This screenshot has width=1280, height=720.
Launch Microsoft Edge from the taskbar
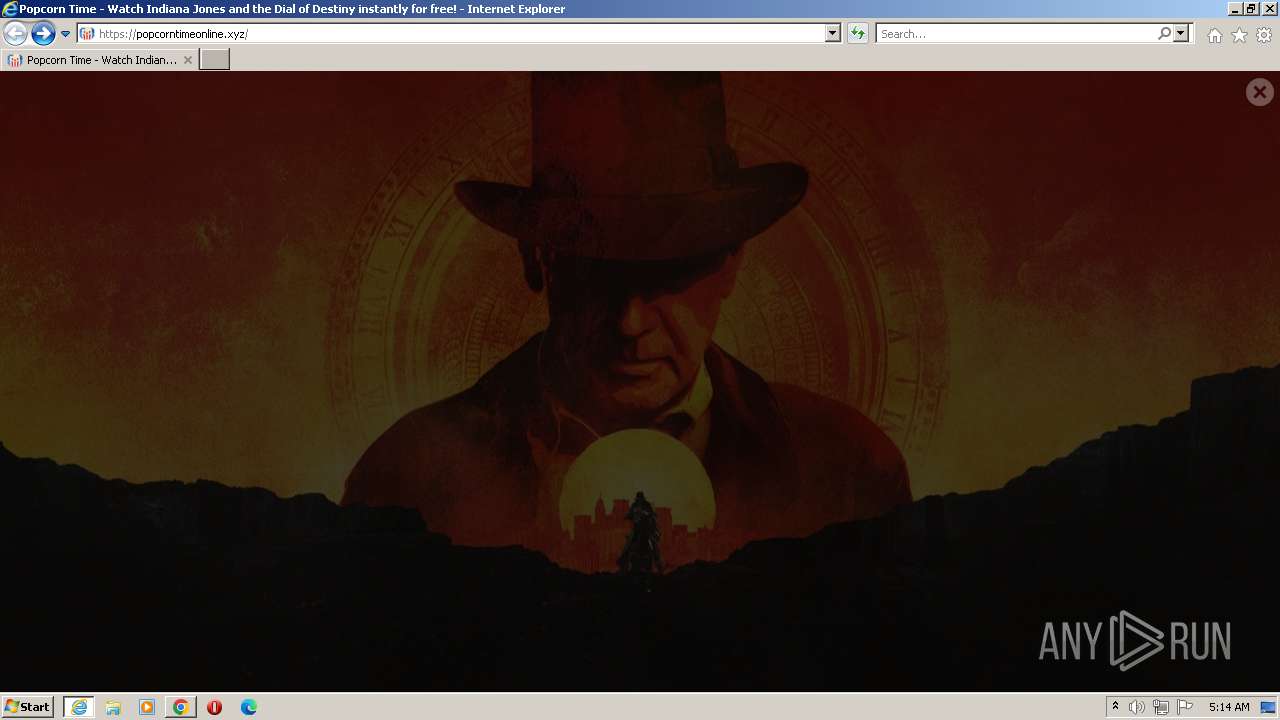pos(249,706)
